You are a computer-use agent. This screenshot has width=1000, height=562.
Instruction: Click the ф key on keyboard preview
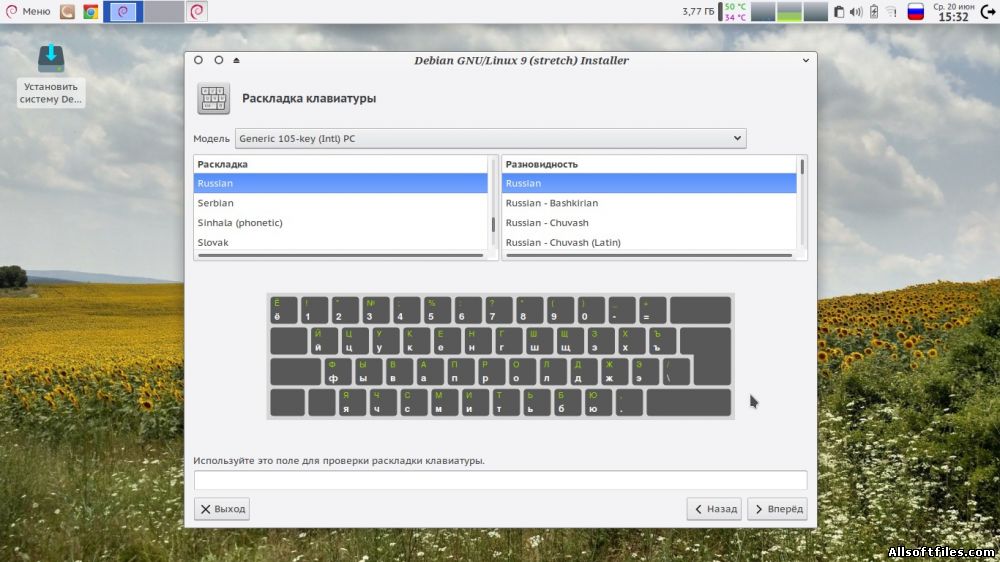(337, 371)
